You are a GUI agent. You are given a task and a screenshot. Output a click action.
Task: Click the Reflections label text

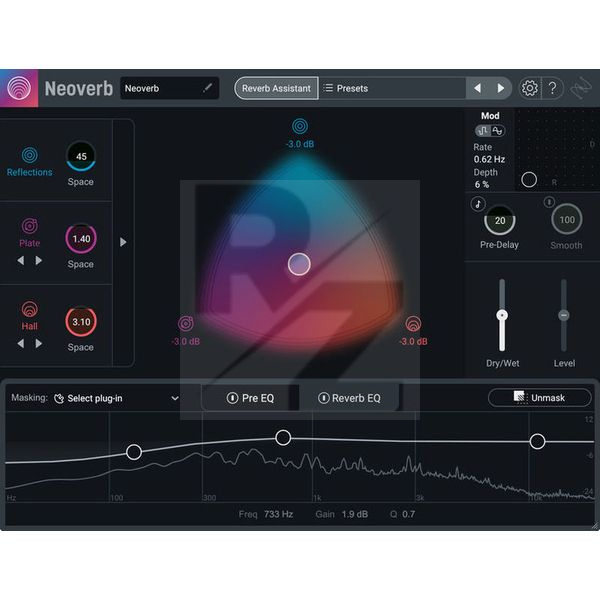click(29, 172)
